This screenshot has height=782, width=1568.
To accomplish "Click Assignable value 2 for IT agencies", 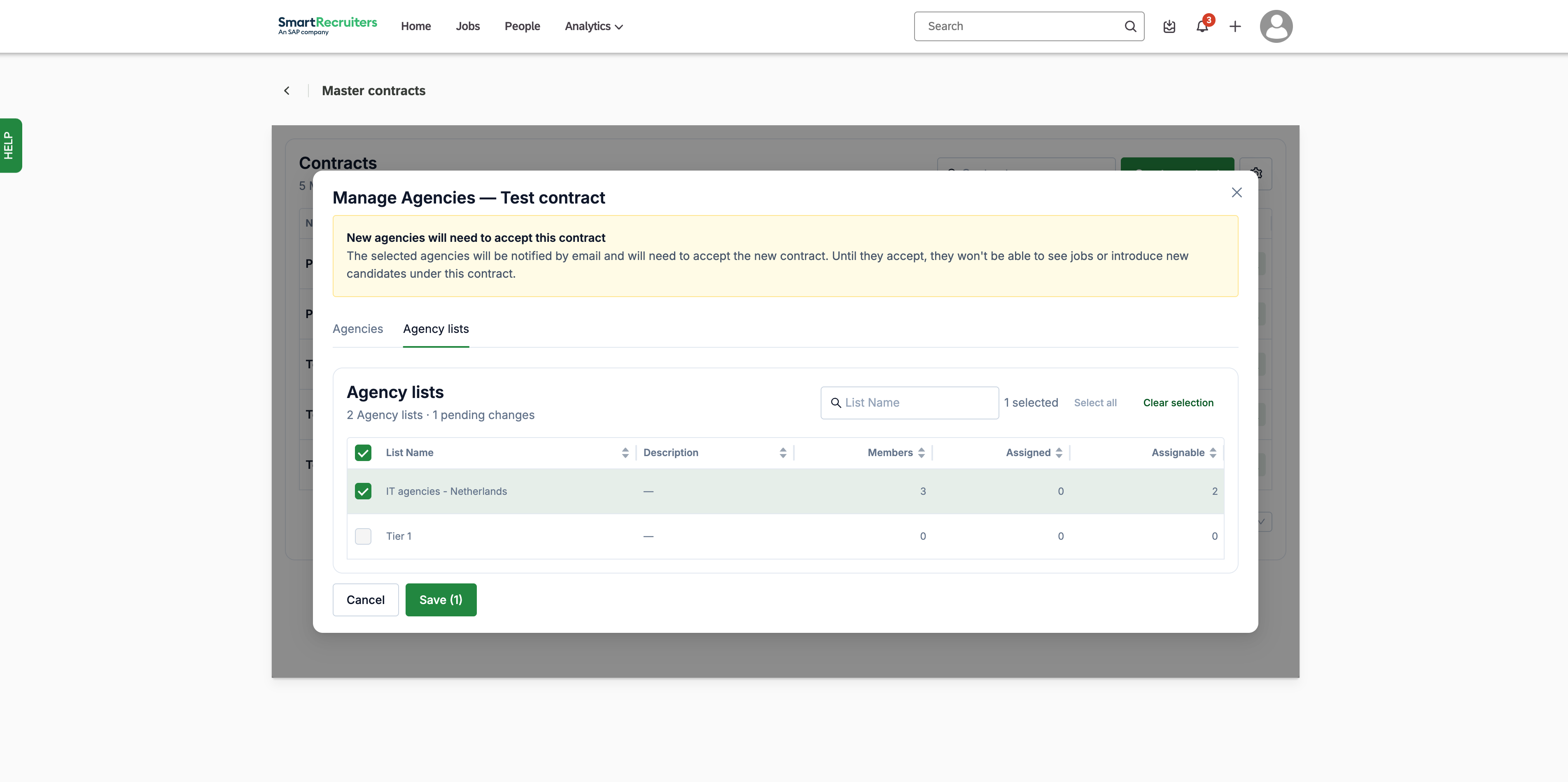I will click(x=1214, y=492).
